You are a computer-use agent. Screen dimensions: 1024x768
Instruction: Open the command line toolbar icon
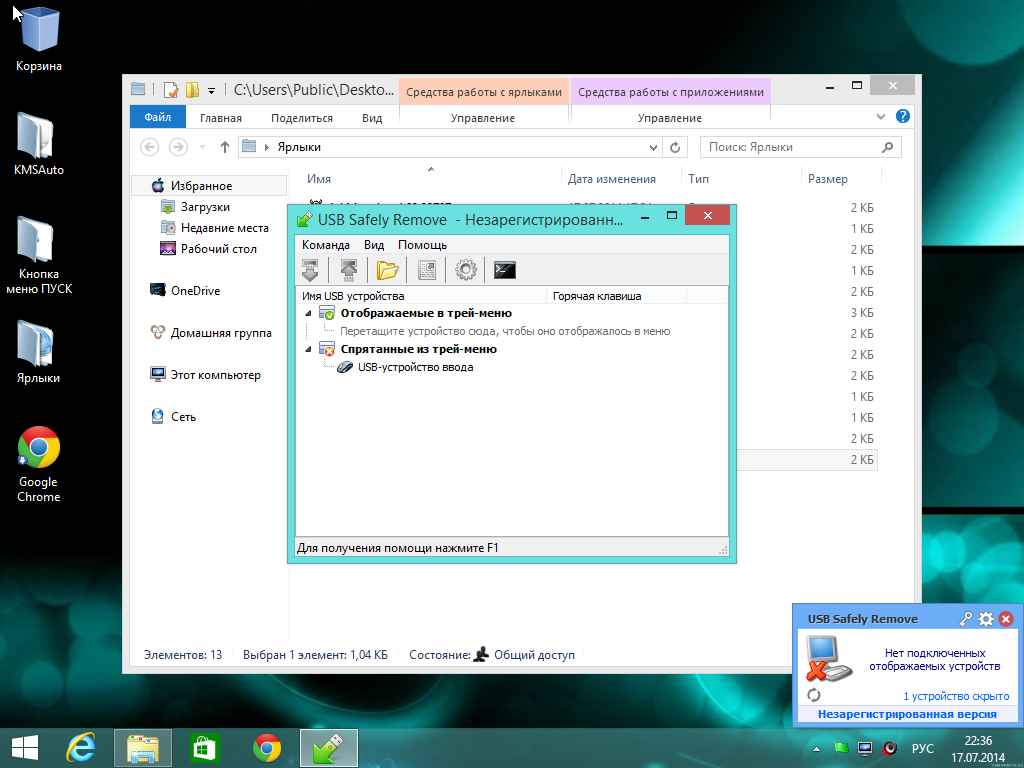point(505,270)
